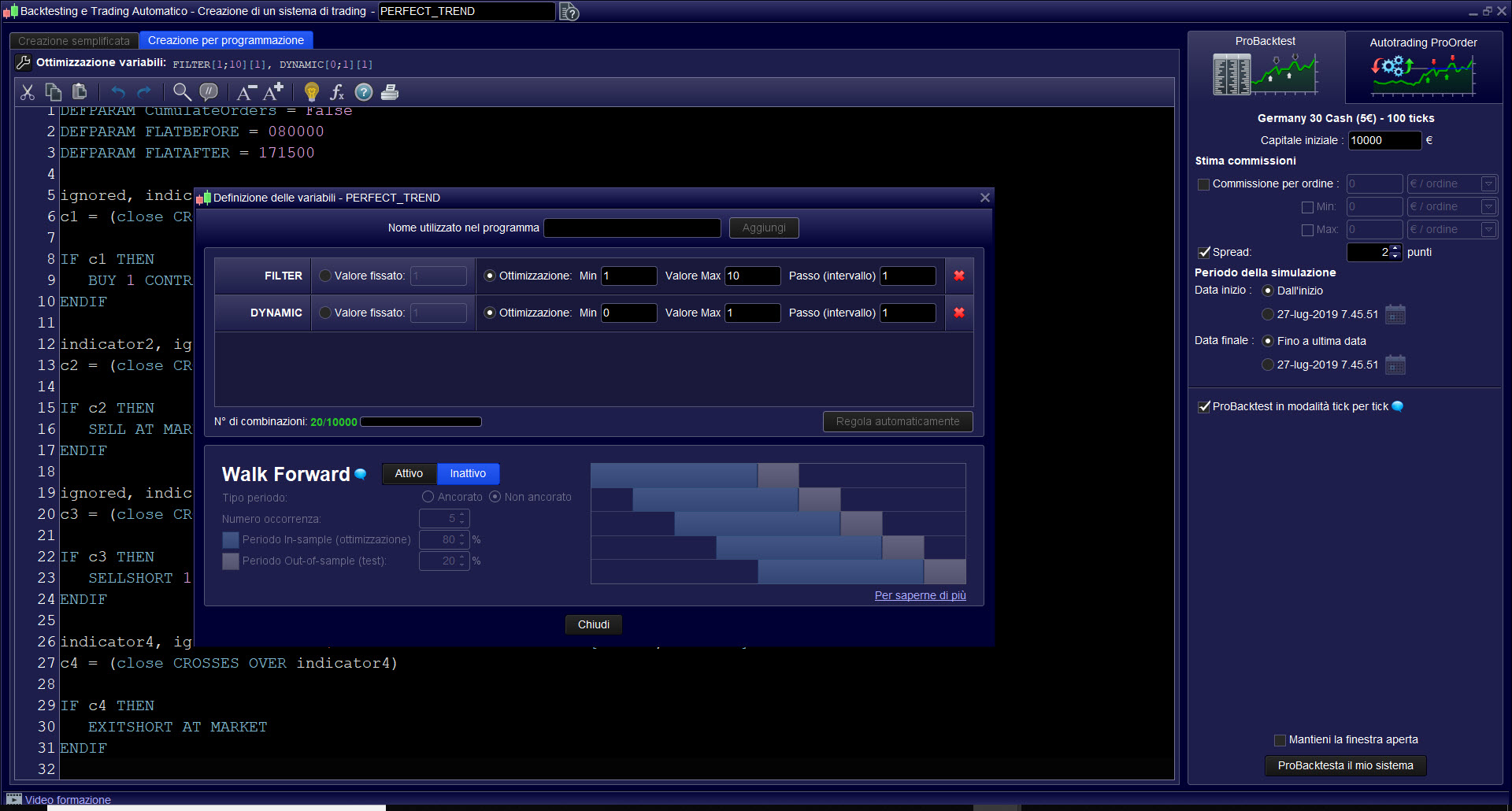This screenshot has height=811, width=1512.
Task: Toggle ProBacktest tick per tick mode
Action: pyautogui.click(x=1203, y=407)
